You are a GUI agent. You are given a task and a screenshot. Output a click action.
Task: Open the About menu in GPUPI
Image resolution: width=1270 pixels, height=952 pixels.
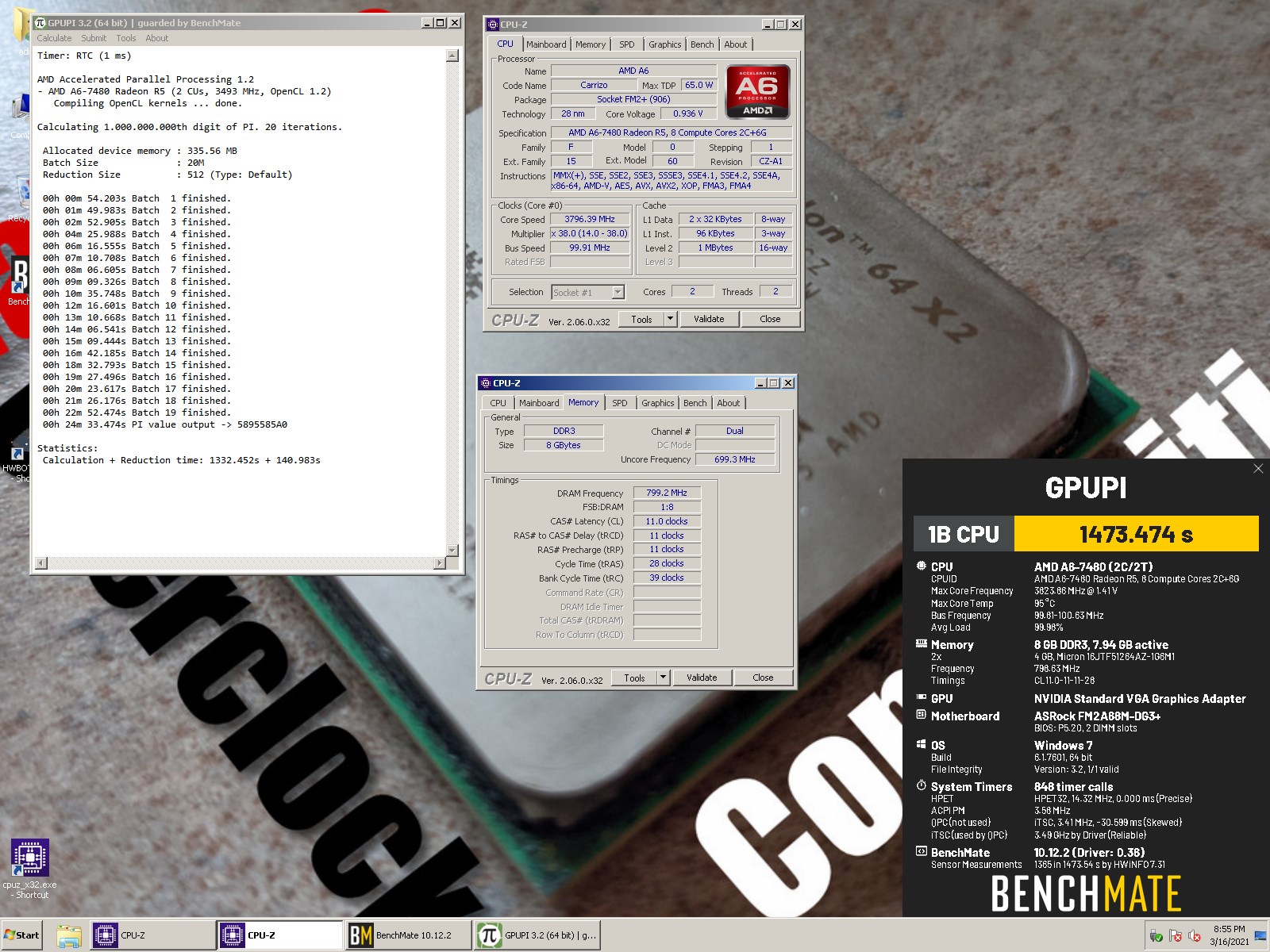pyautogui.click(x=157, y=38)
